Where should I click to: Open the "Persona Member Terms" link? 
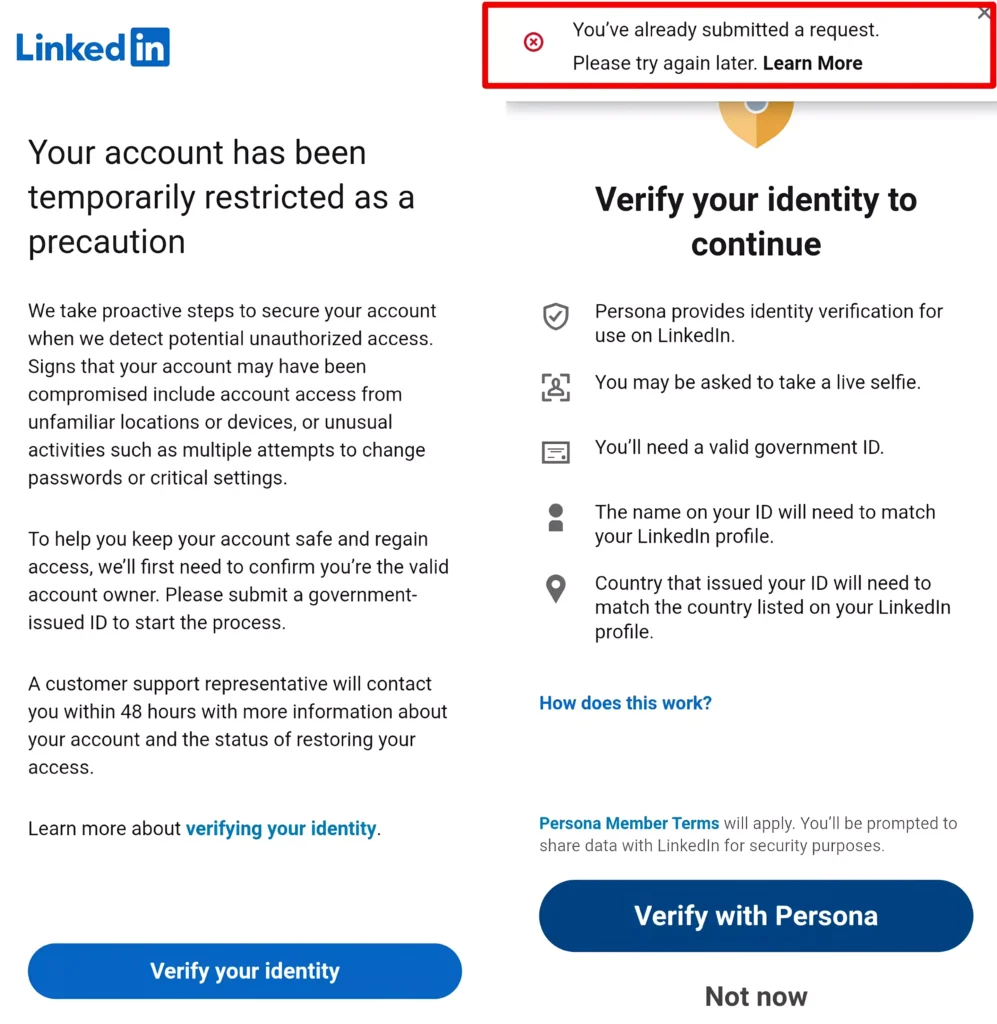[x=629, y=823]
